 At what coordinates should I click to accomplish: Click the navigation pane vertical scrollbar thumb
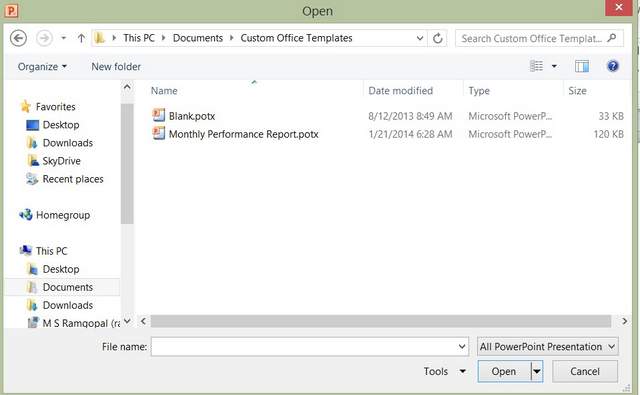[127, 163]
